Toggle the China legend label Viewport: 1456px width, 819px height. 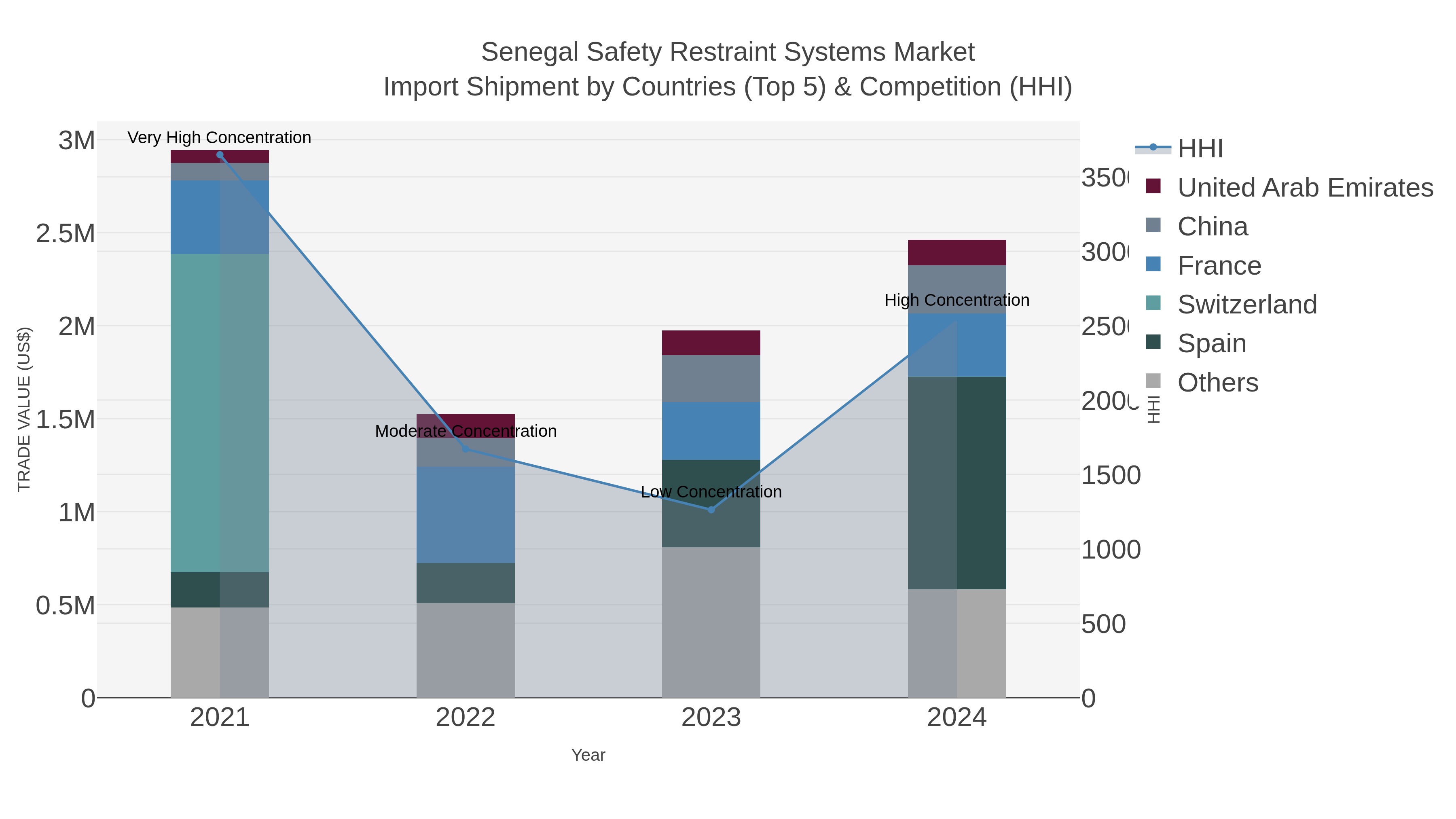pyautogui.click(x=1213, y=226)
